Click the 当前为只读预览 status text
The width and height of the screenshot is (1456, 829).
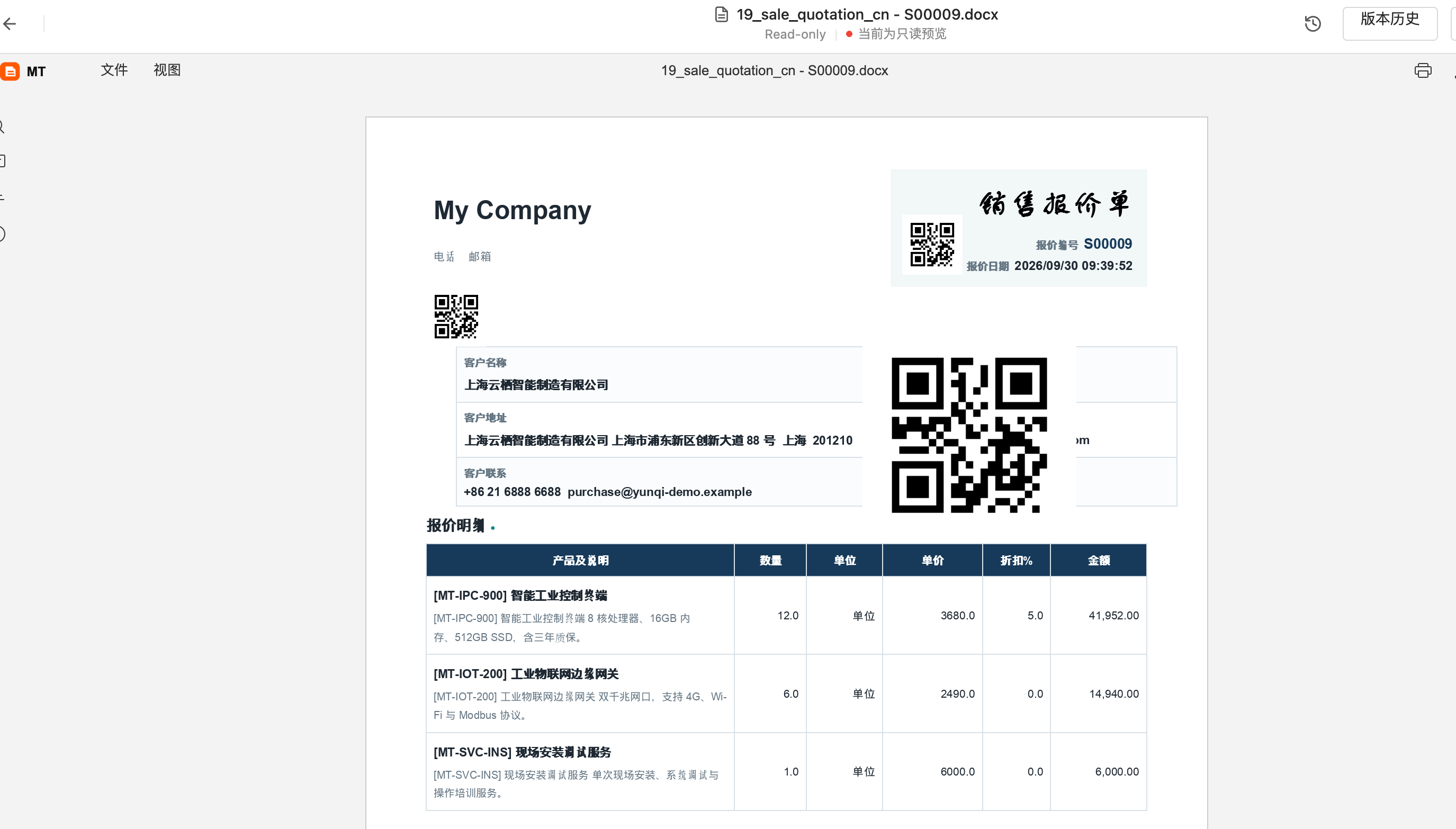point(902,34)
